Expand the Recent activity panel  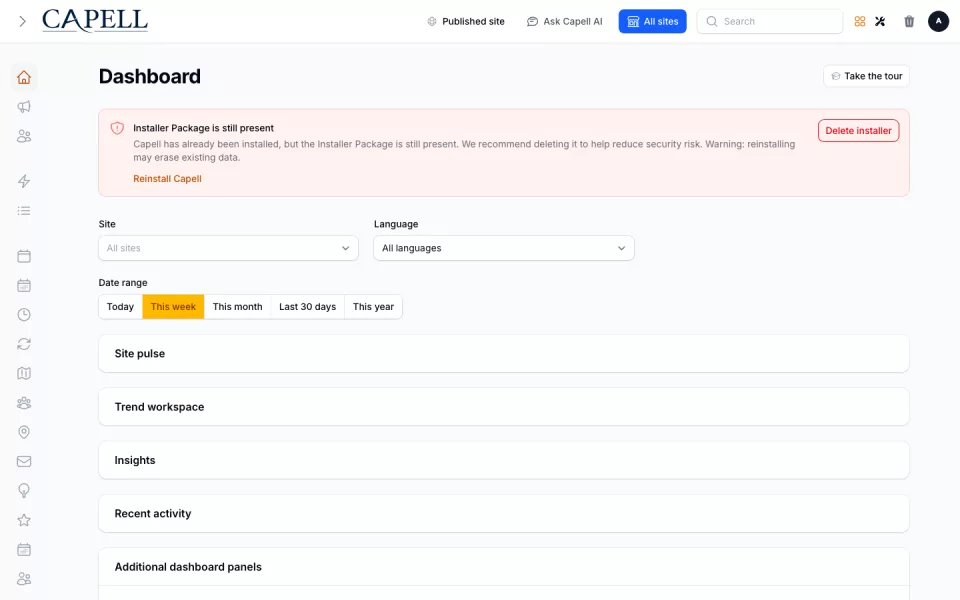[504, 514]
